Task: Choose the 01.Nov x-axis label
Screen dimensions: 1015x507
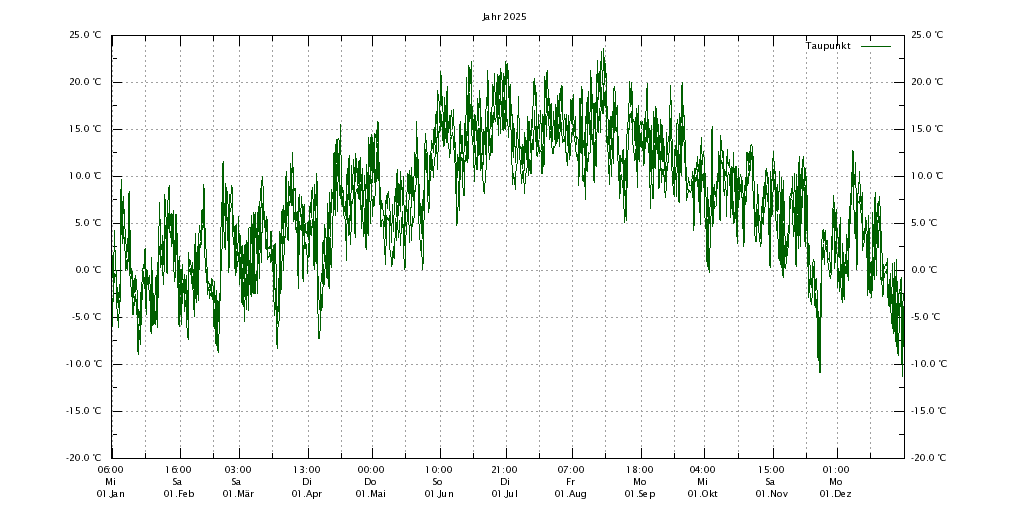Action: (x=770, y=494)
